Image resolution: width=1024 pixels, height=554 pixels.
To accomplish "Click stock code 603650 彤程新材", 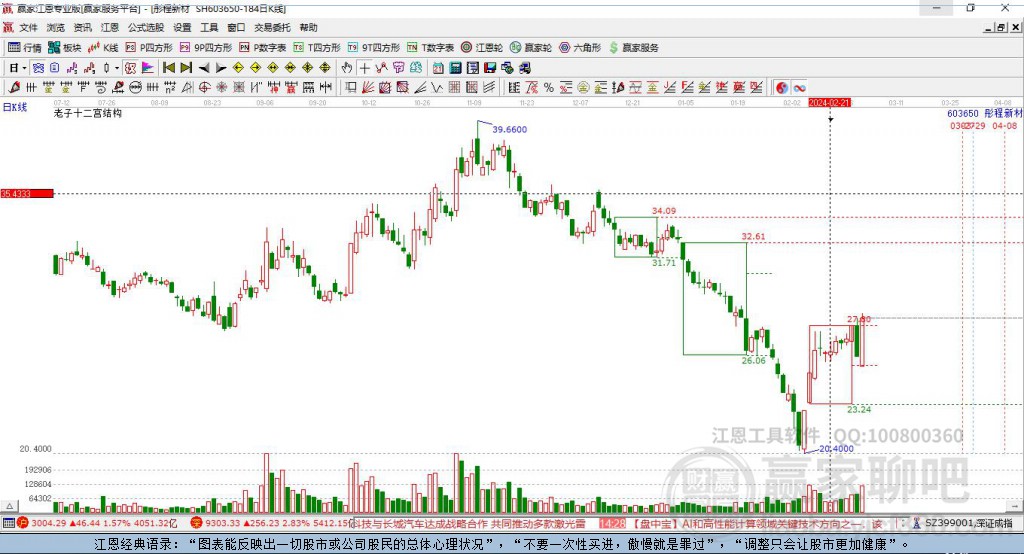I will (984, 113).
